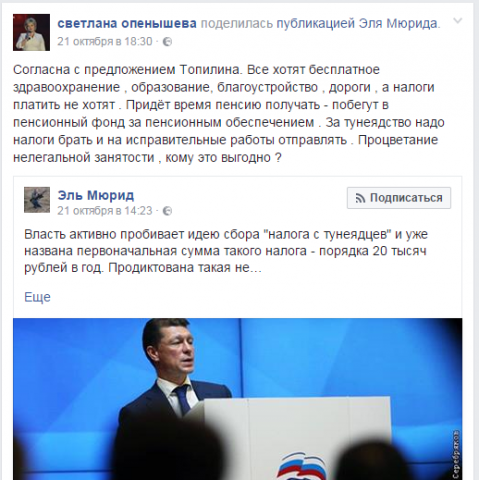
Task: Click the RSS icon in Подписаться button
Action: coord(360,198)
